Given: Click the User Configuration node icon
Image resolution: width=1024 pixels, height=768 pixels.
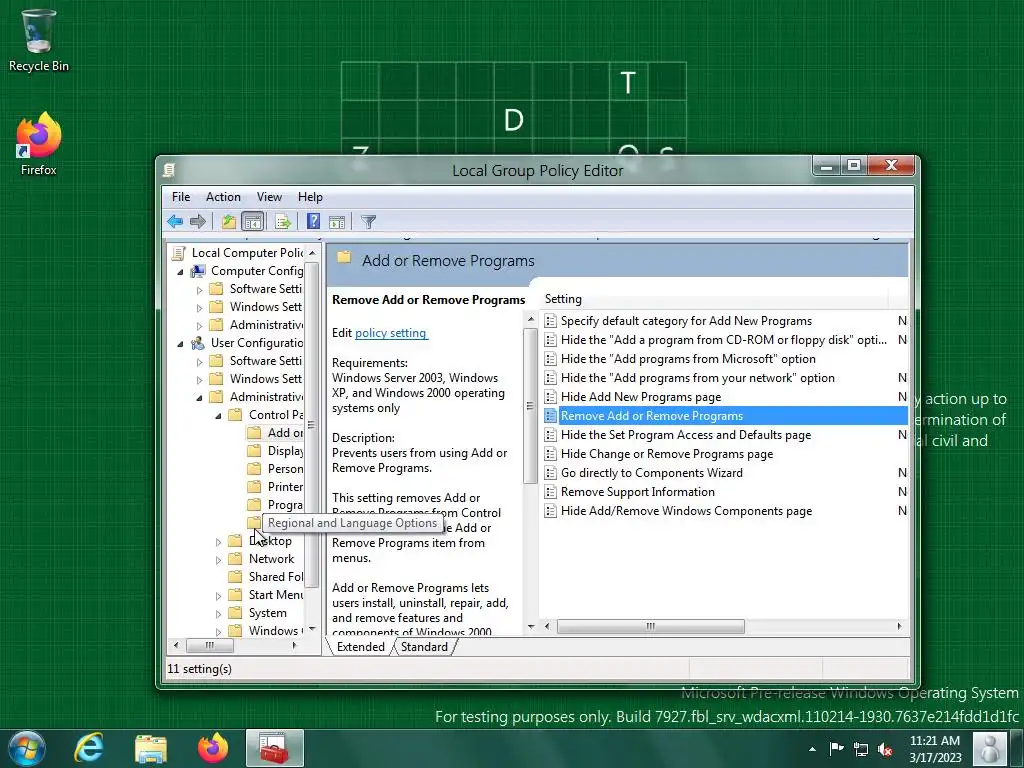Looking at the screenshot, I should point(198,343).
